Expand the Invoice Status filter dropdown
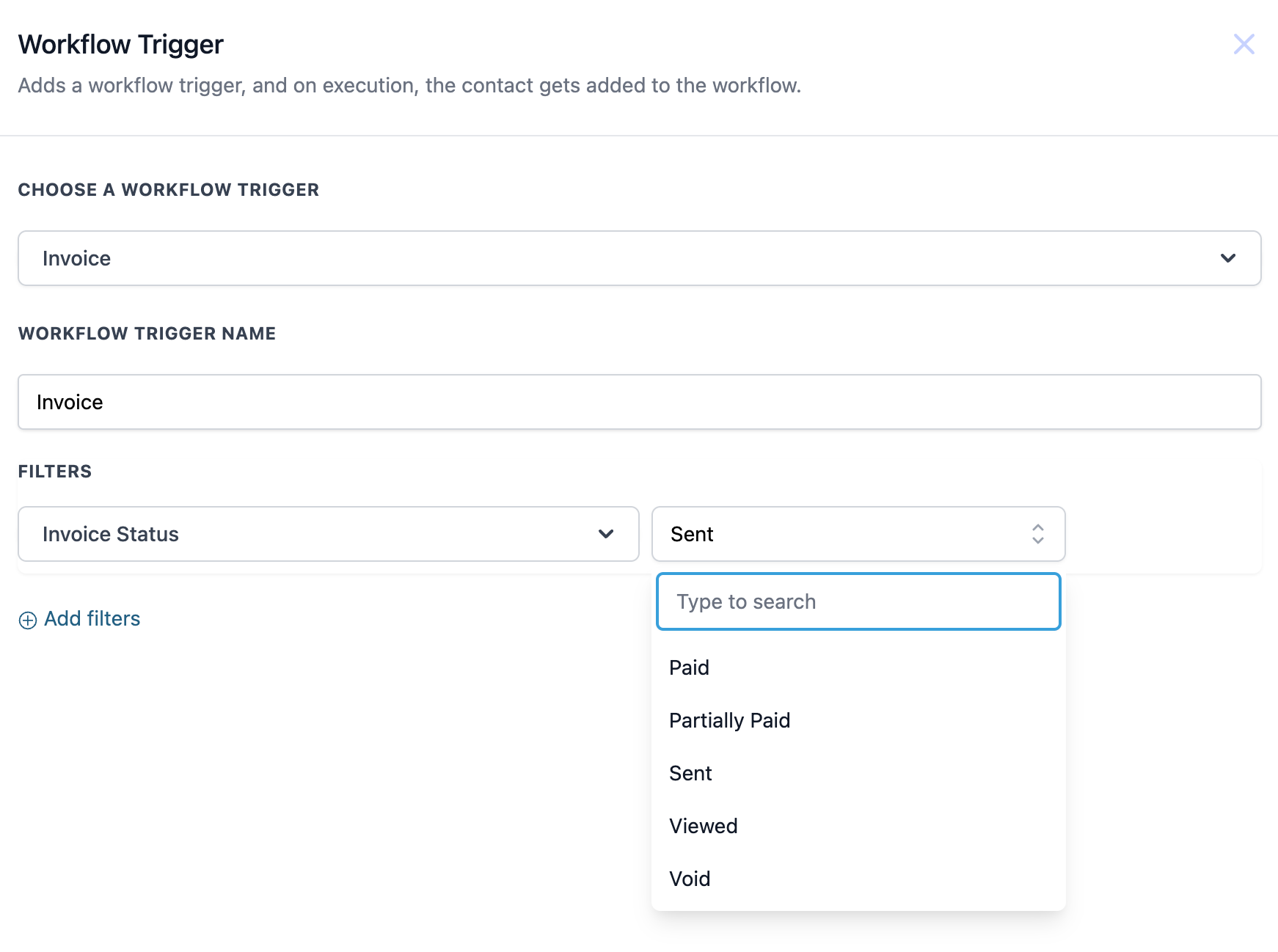The image size is (1278, 952). click(328, 534)
